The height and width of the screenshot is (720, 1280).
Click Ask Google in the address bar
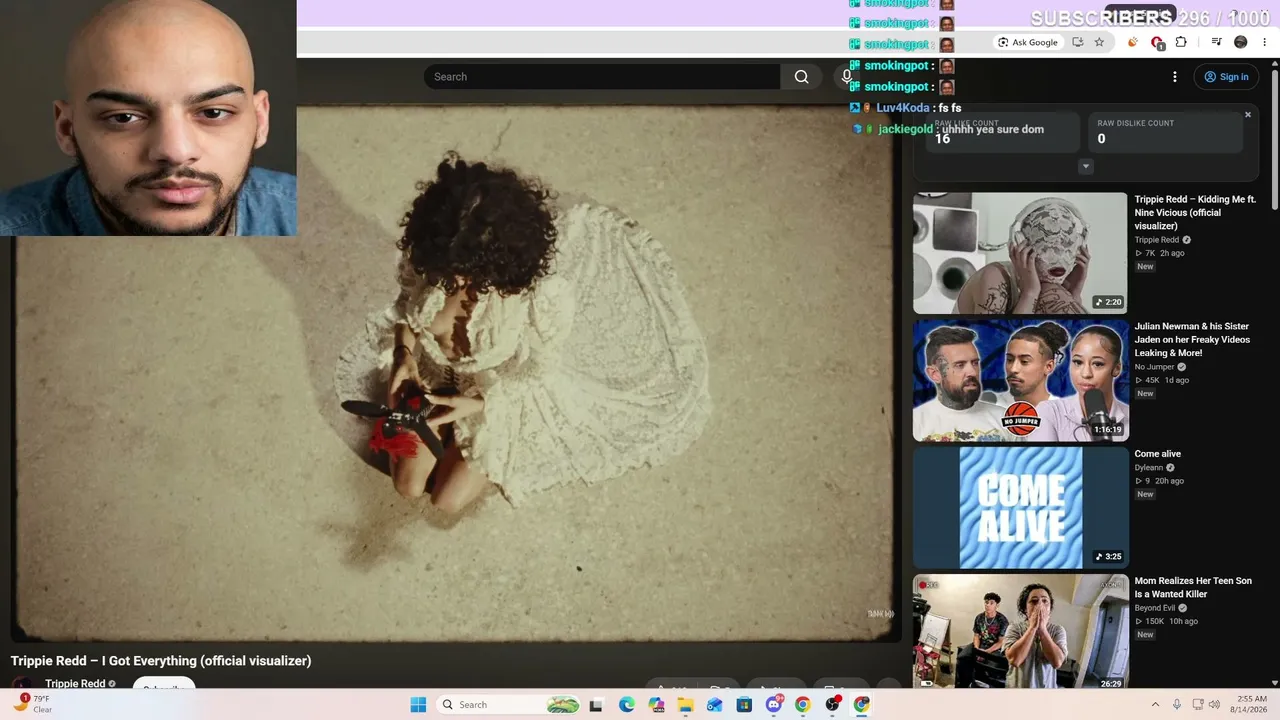tap(1028, 42)
